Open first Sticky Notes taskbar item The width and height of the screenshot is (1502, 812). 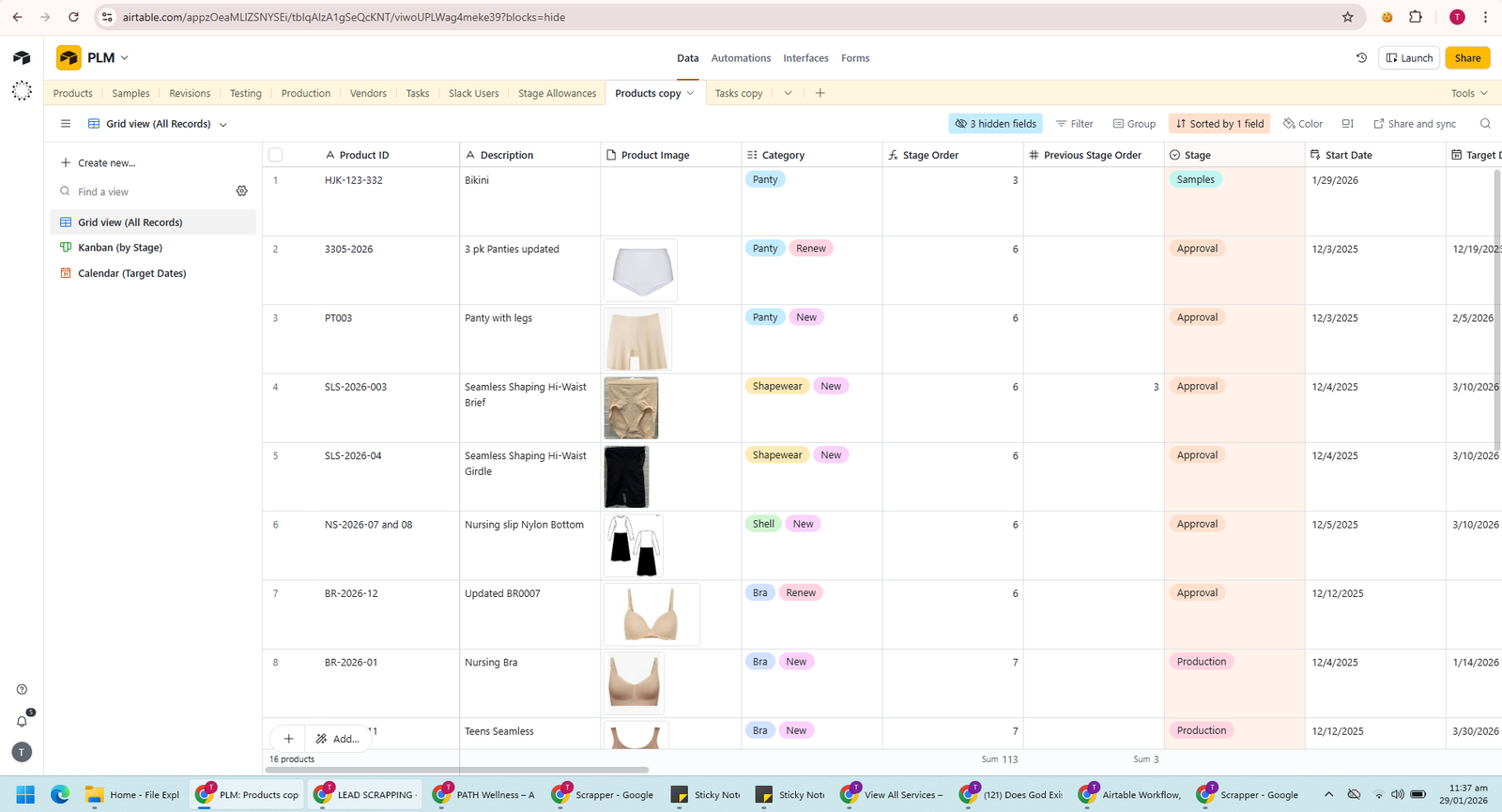click(x=708, y=795)
